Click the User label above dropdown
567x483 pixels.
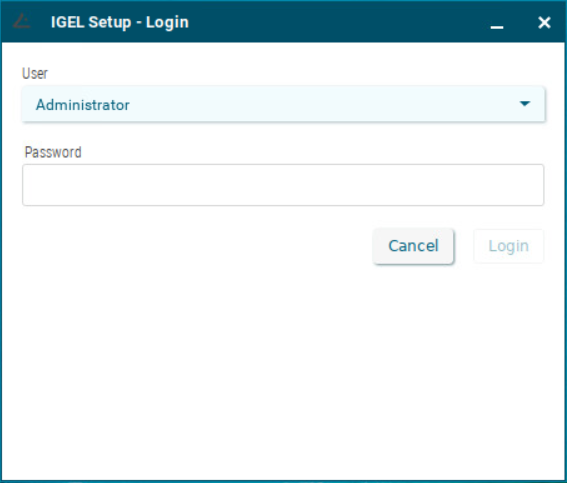35,73
